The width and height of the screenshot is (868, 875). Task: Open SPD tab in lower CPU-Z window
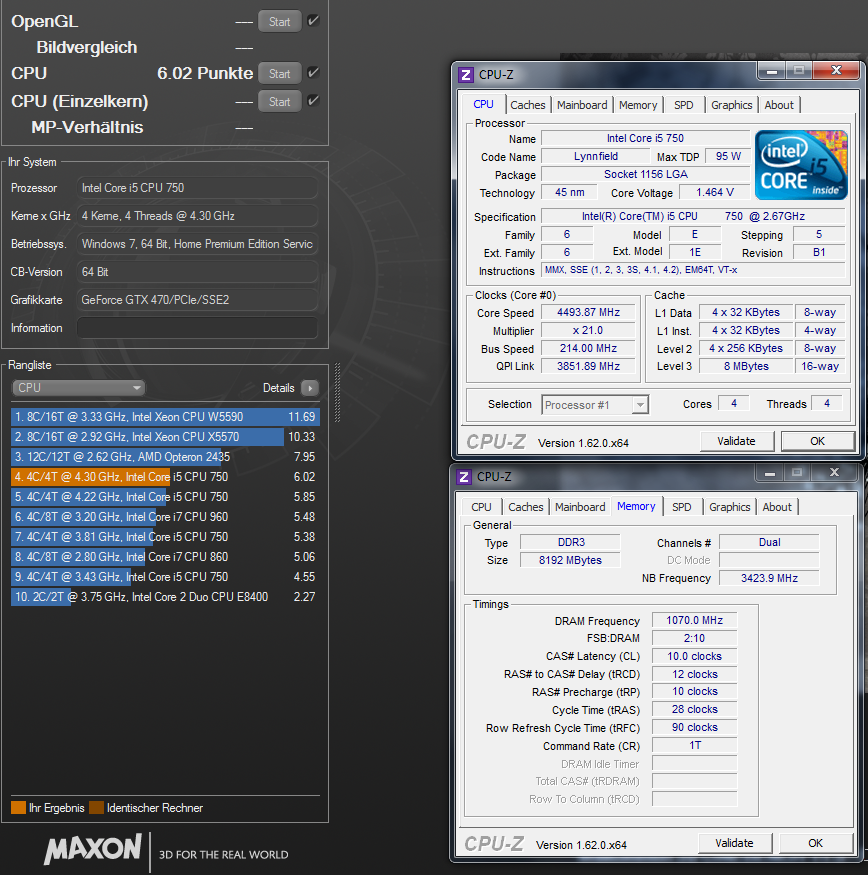[682, 507]
